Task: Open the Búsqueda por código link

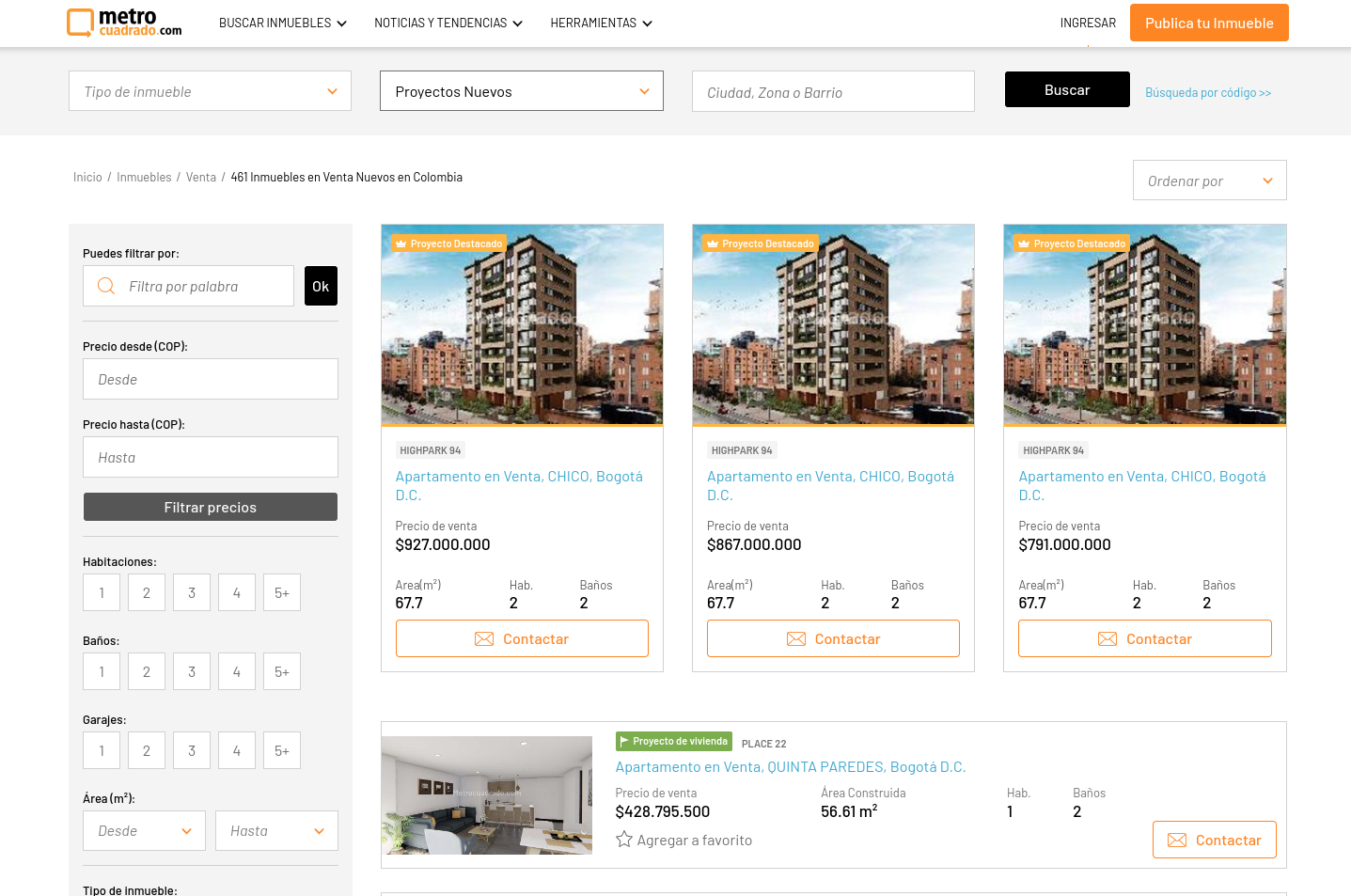Action: coord(1207,93)
